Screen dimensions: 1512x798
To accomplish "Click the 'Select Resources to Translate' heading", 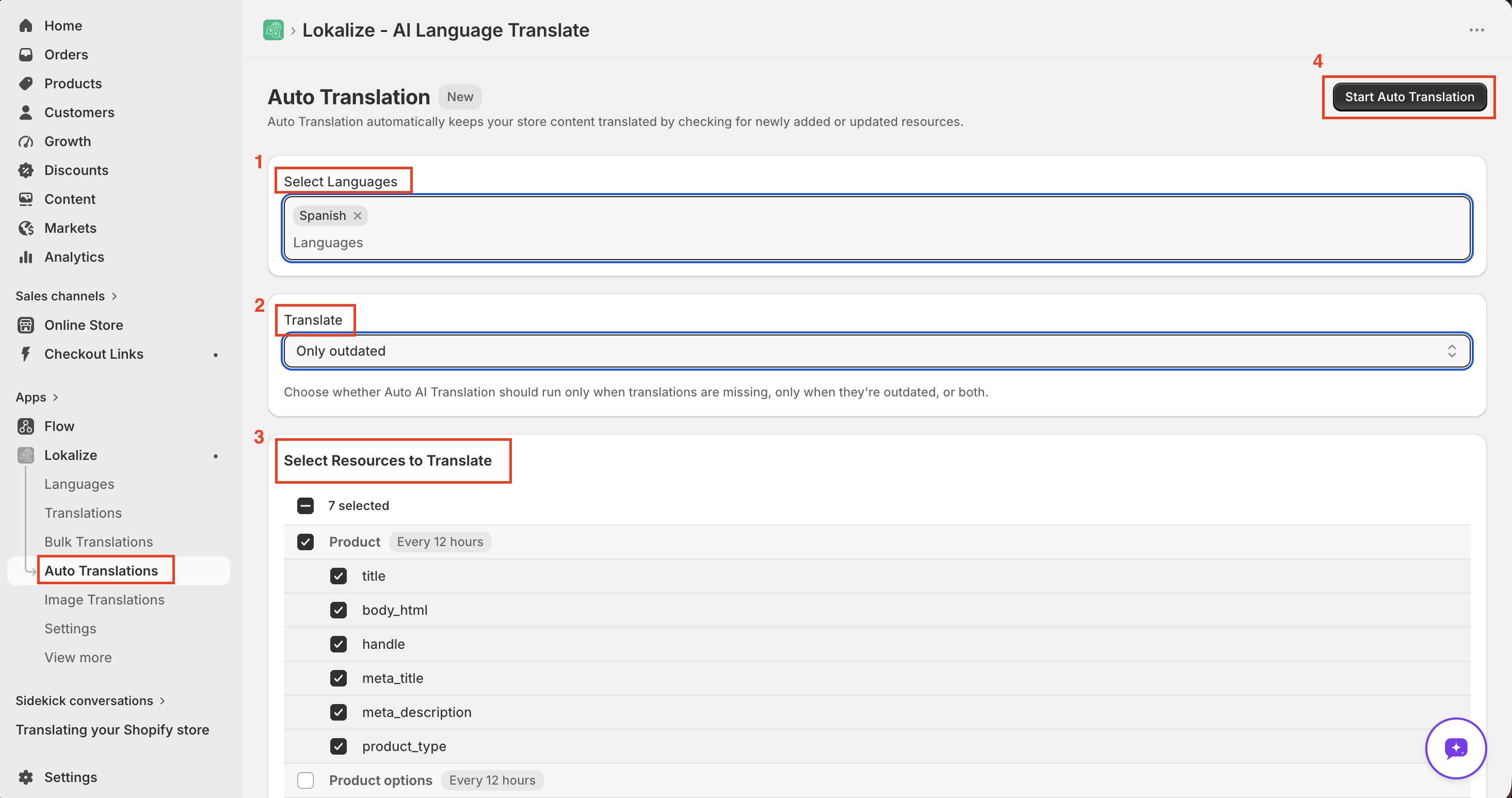I will pos(388,460).
